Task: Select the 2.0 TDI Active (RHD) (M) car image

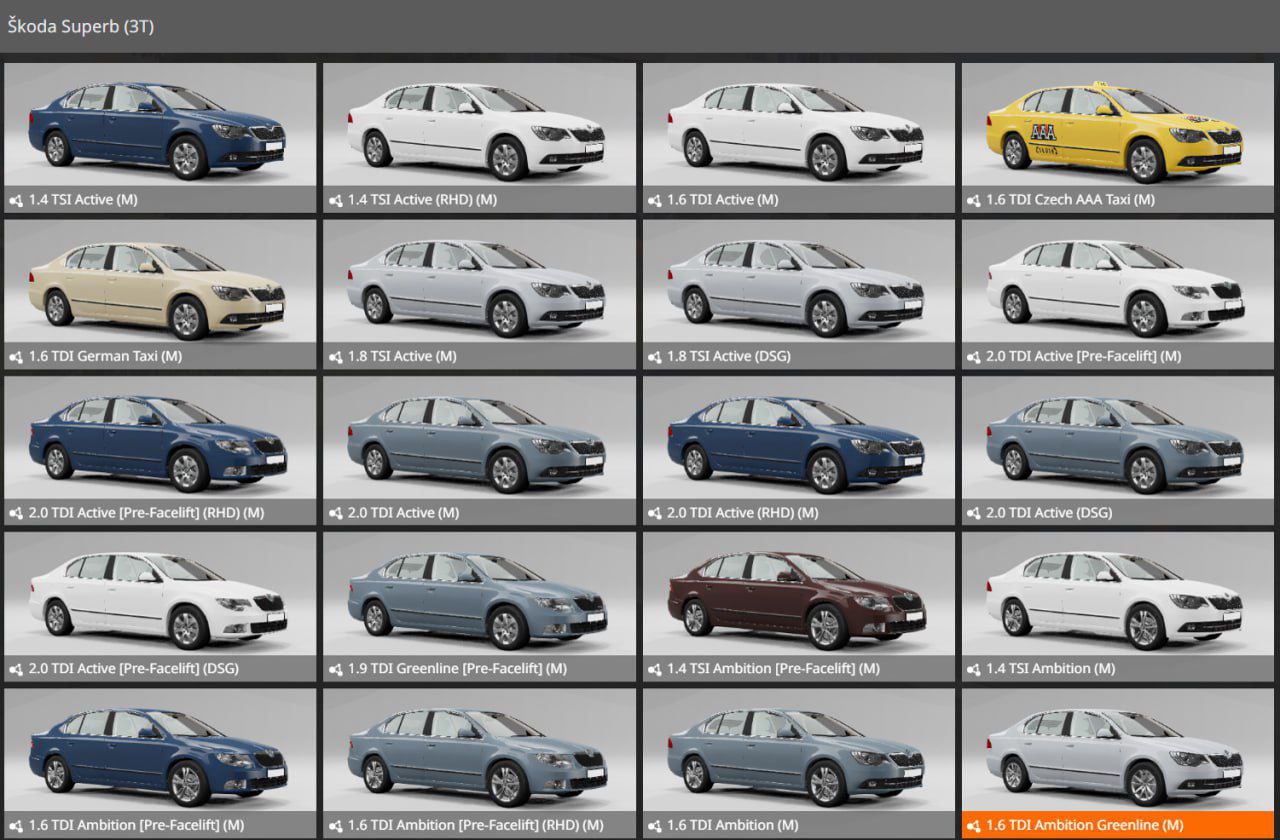Action: [798, 440]
